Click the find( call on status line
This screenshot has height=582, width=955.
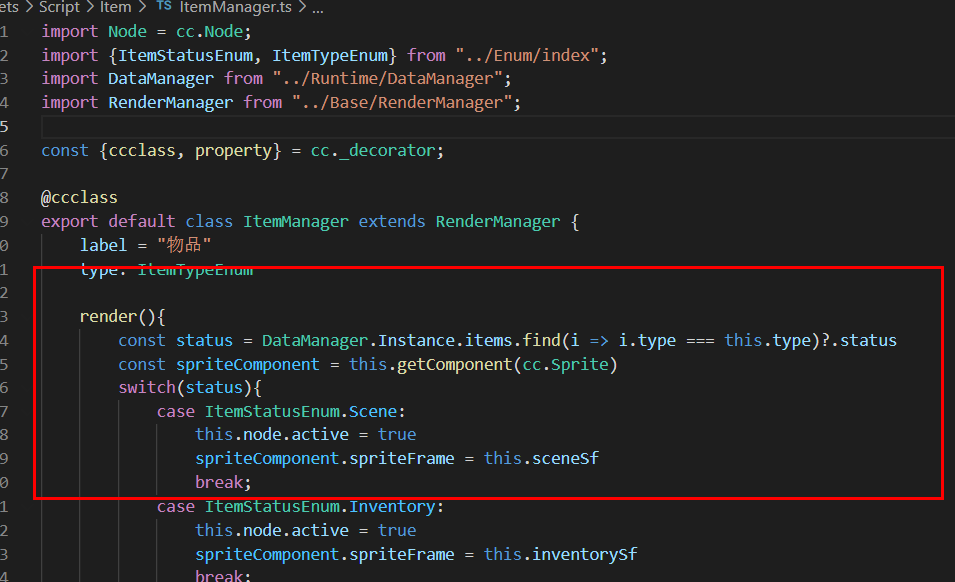[x=541, y=340]
